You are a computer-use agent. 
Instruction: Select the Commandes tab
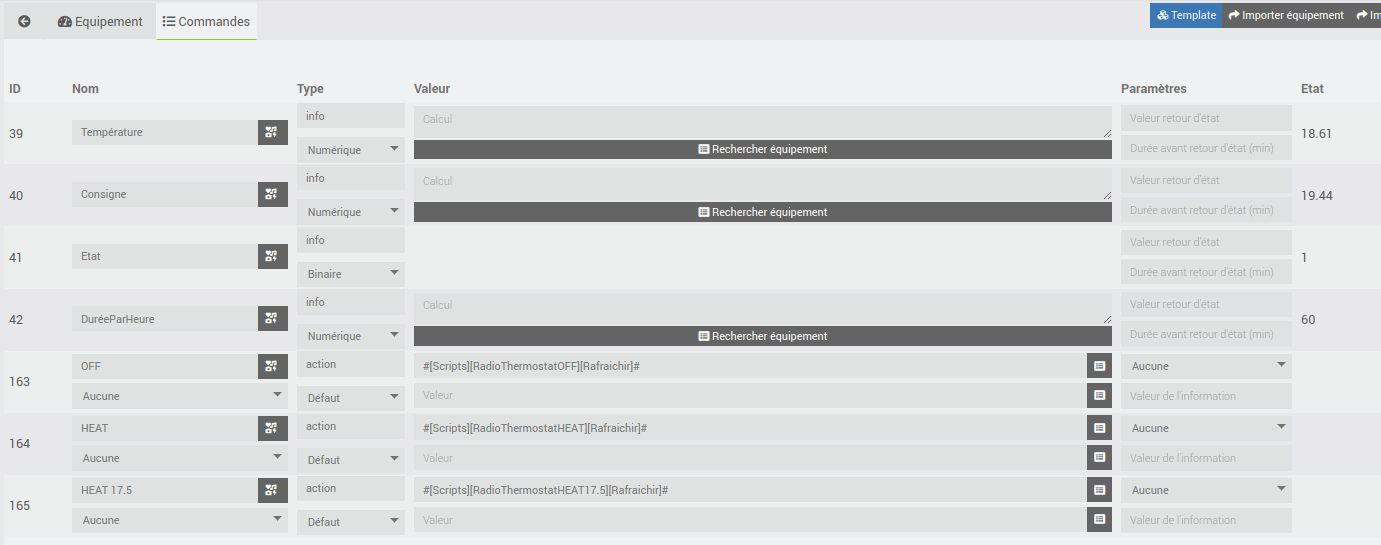point(206,21)
